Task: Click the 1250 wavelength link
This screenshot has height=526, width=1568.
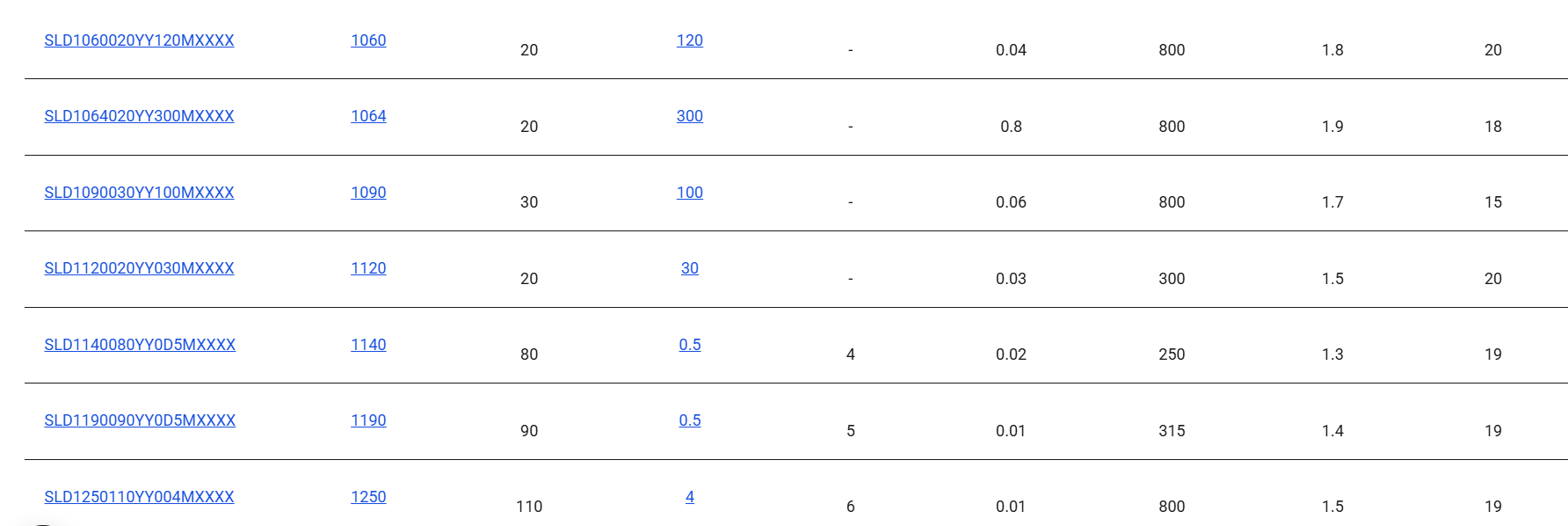Action: pos(368,497)
